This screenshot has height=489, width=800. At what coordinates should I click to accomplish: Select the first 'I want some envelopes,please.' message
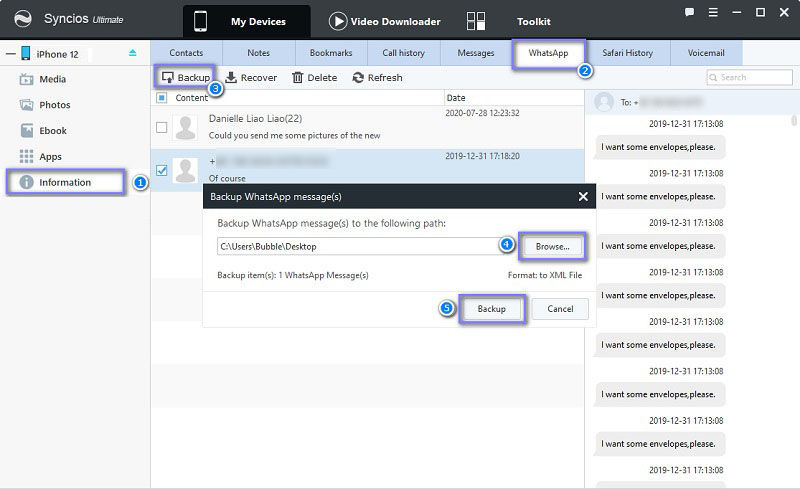tap(659, 147)
